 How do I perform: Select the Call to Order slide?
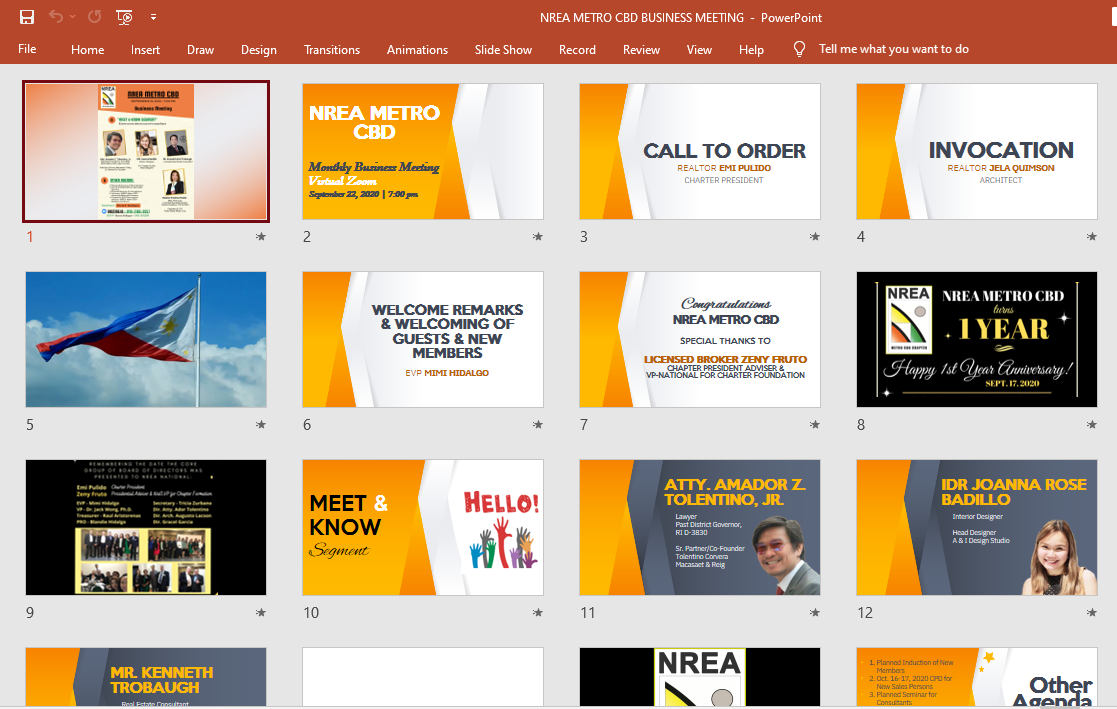pos(700,151)
